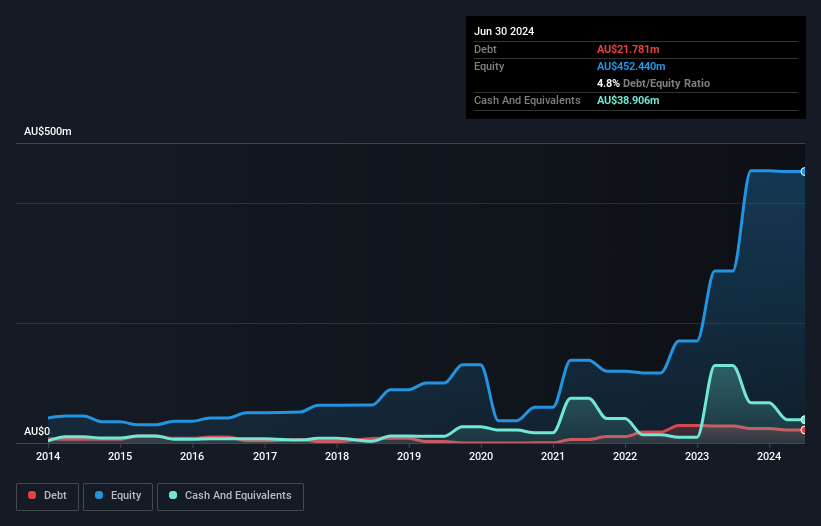Toggle the Debt series legend button

[x=48, y=496]
